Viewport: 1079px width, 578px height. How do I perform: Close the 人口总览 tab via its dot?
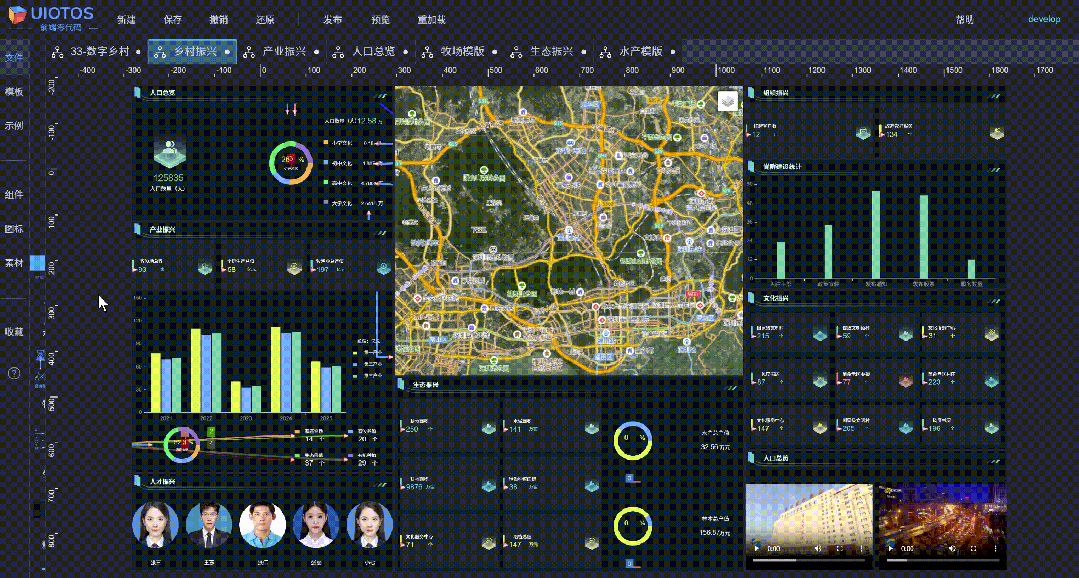tap(405, 52)
